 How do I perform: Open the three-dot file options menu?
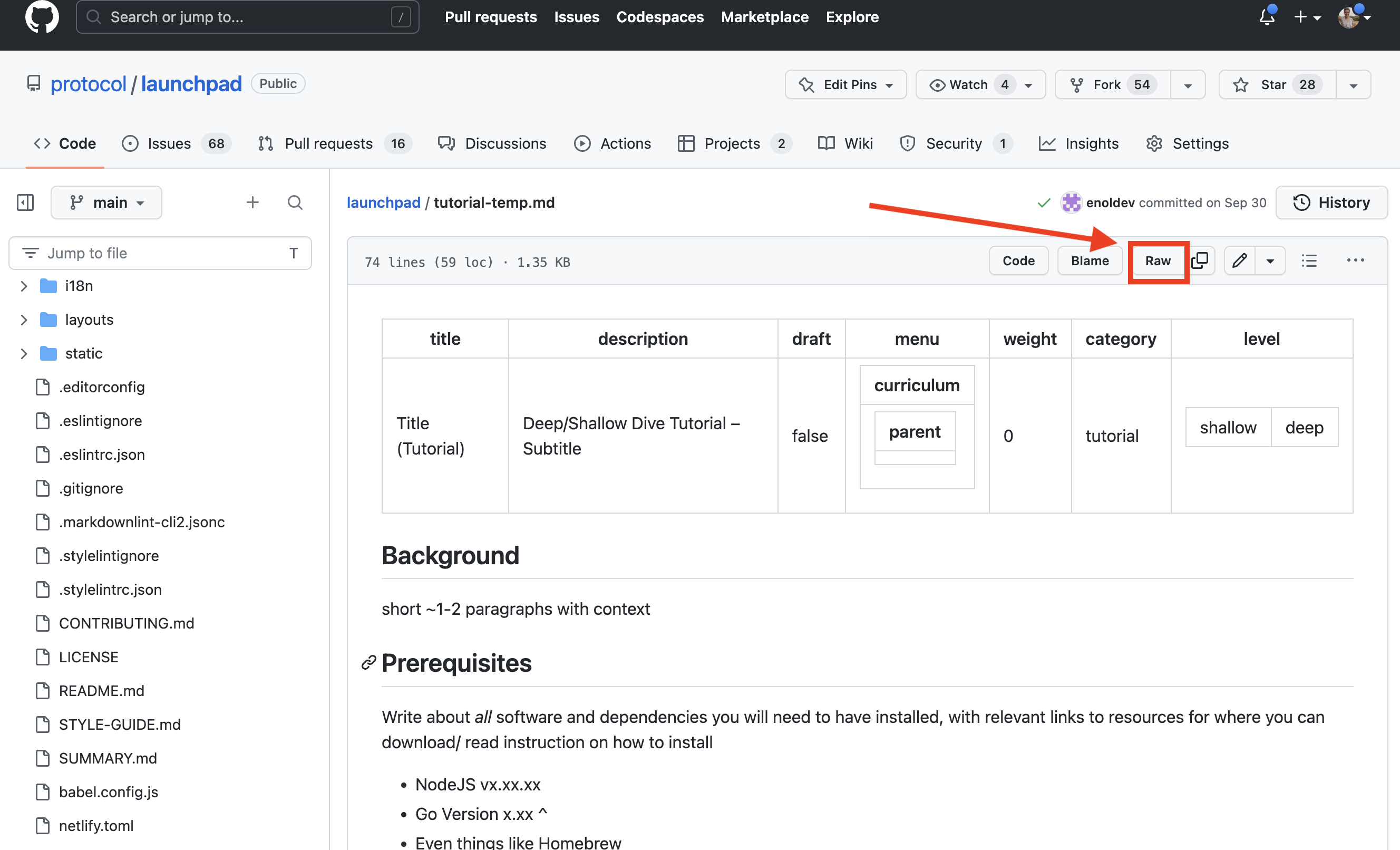coord(1355,260)
